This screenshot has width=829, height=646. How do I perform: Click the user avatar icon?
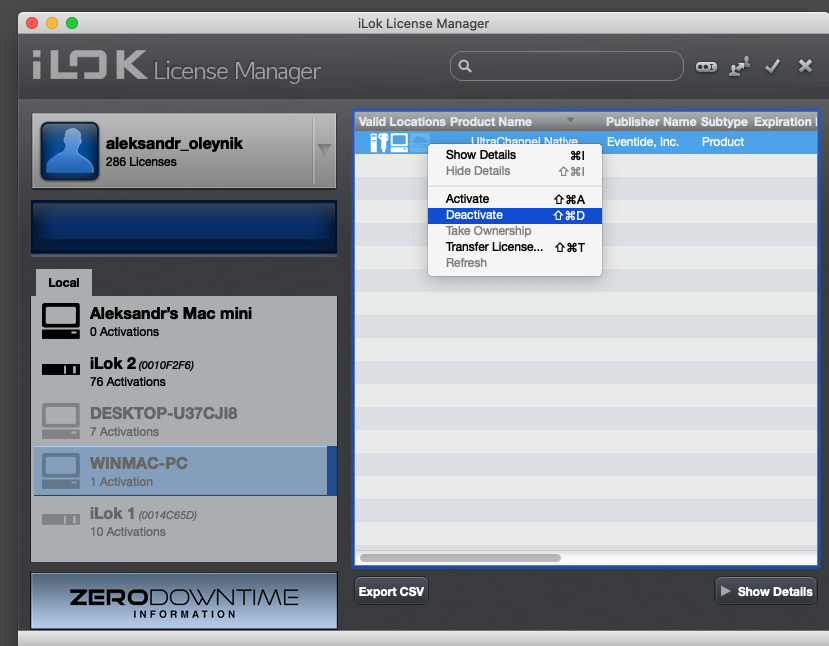[x=70, y=151]
